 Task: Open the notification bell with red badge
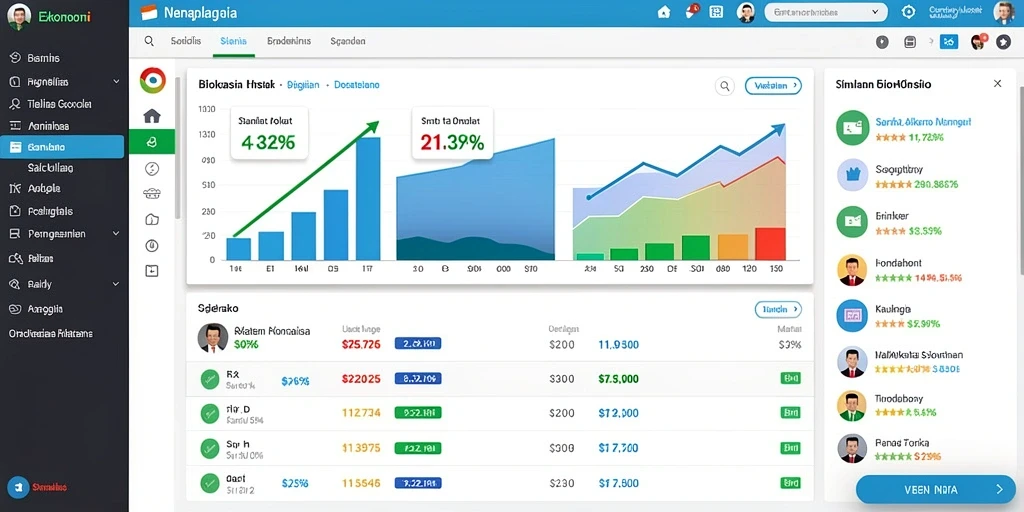click(x=692, y=11)
